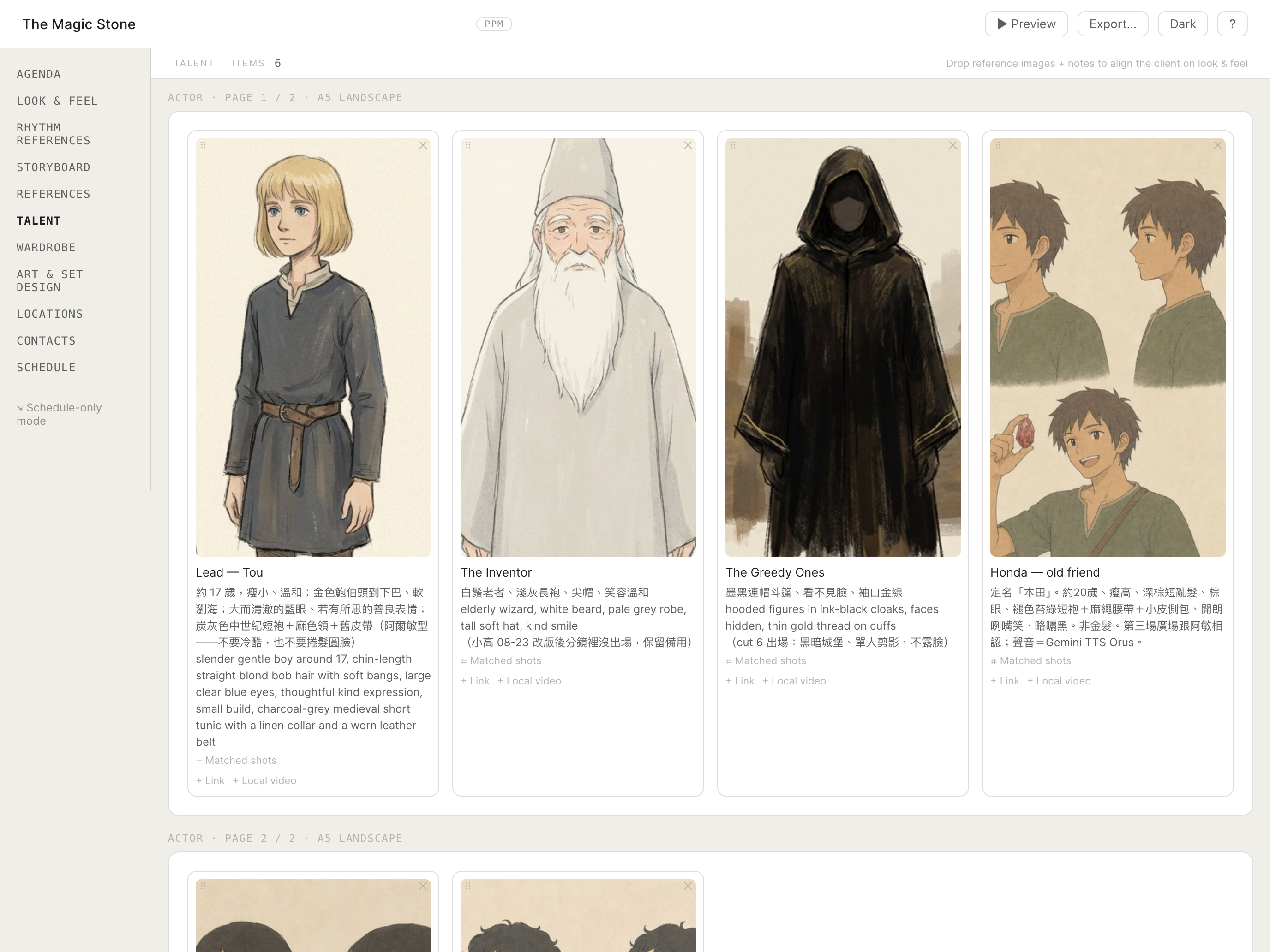Edit the title The Inventor

pyautogui.click(x=496, y=572)
